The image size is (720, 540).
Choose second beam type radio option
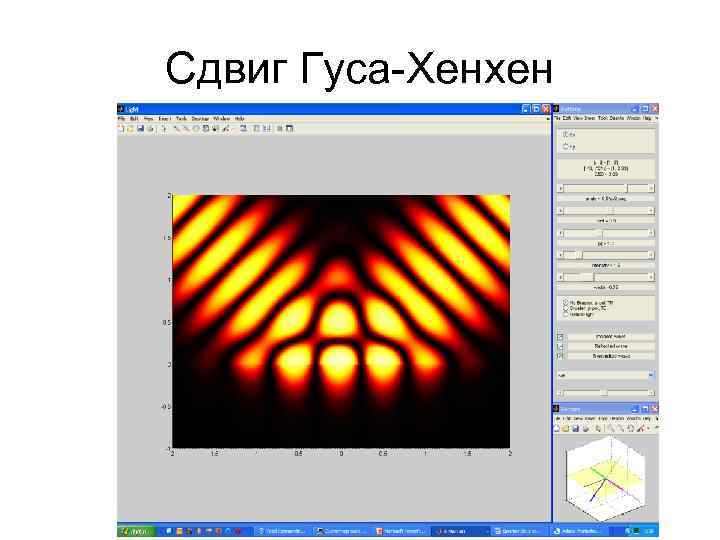click(x=565, y=309)
